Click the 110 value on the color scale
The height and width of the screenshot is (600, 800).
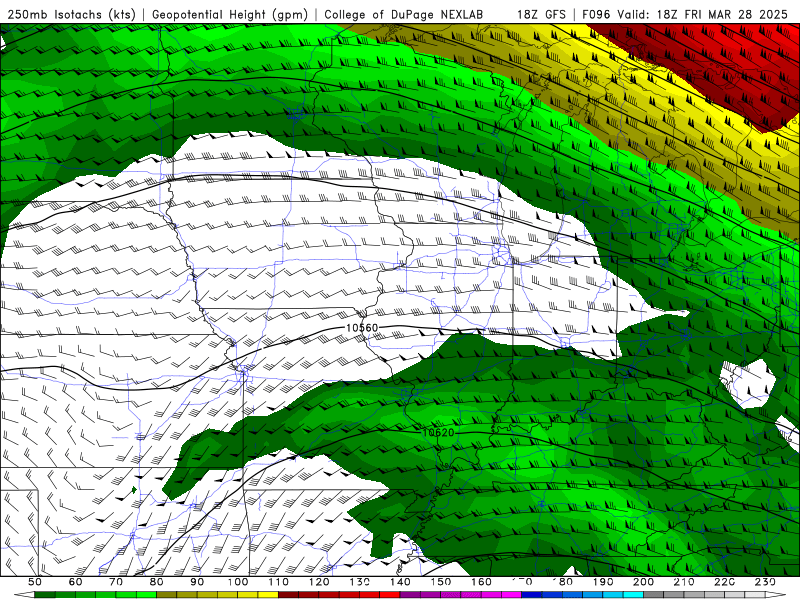point(278,582)
